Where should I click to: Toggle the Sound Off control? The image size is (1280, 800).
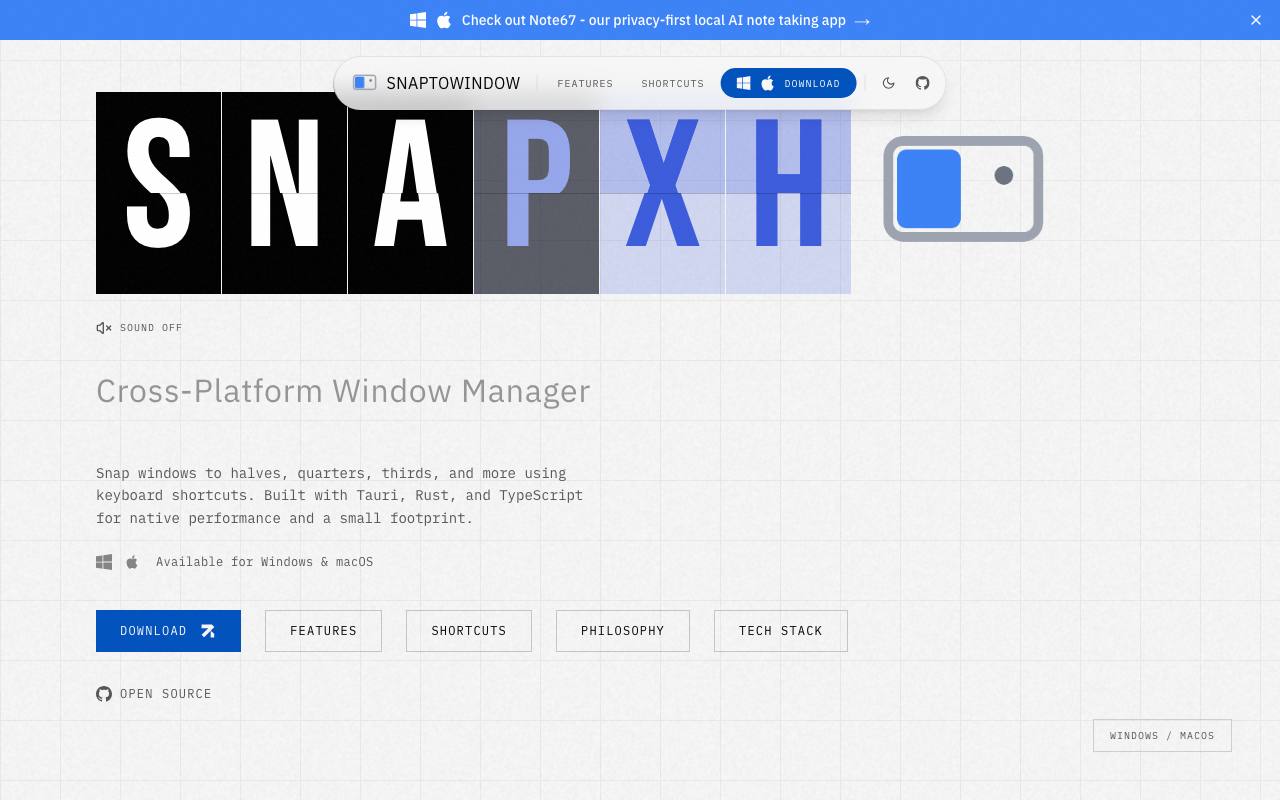click(139, 328)
